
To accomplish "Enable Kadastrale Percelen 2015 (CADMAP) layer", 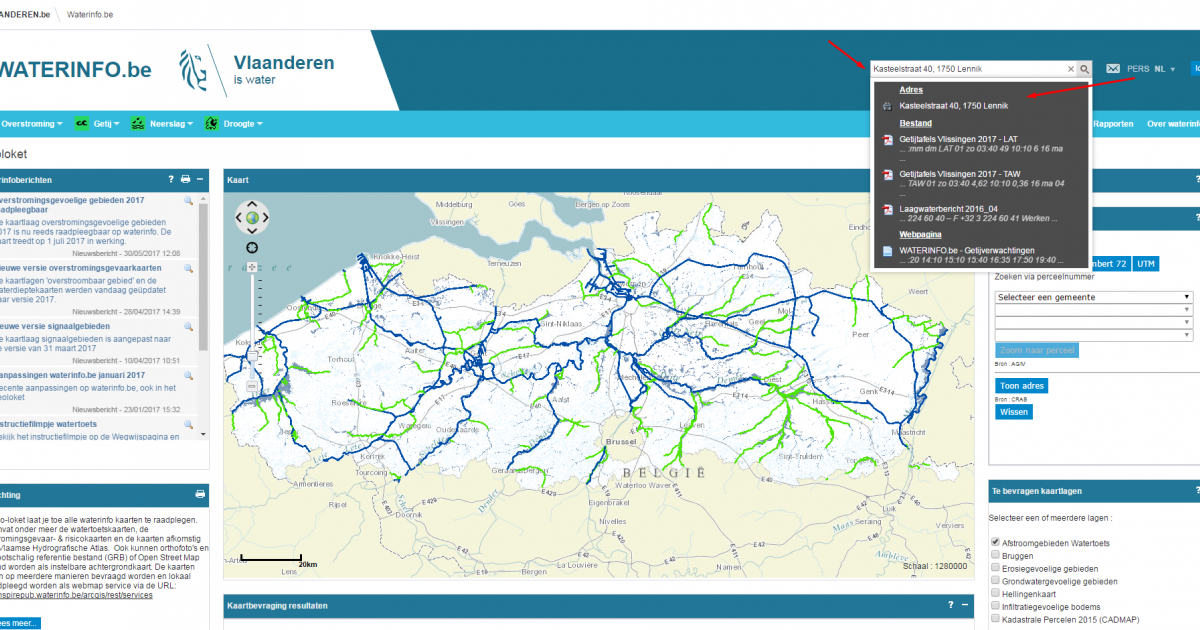I will [x=995, y=619].
